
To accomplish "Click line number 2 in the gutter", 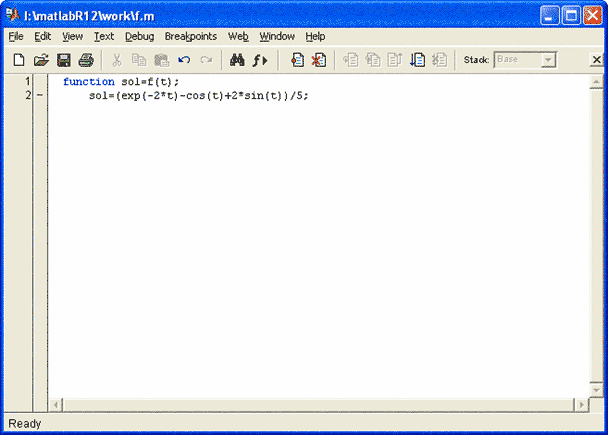I will coord(28,95).
